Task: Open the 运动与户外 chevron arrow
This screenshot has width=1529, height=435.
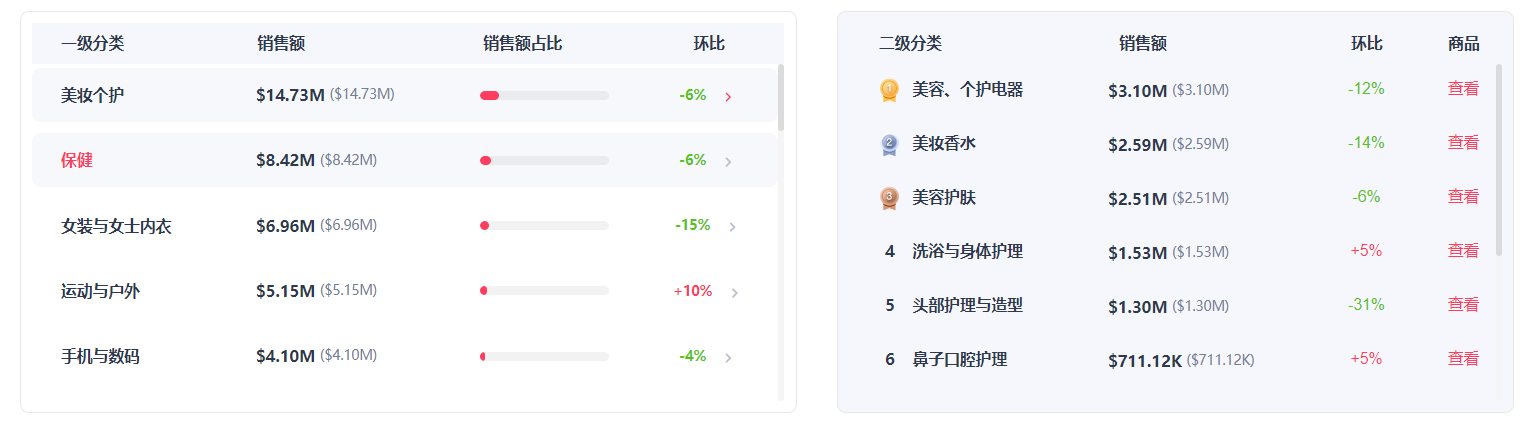Action: click(735, 293)
